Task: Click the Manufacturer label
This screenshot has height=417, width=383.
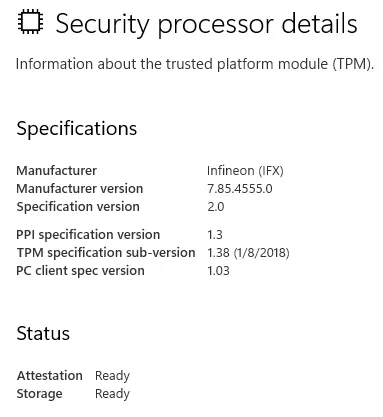Action: pos(56,171)
